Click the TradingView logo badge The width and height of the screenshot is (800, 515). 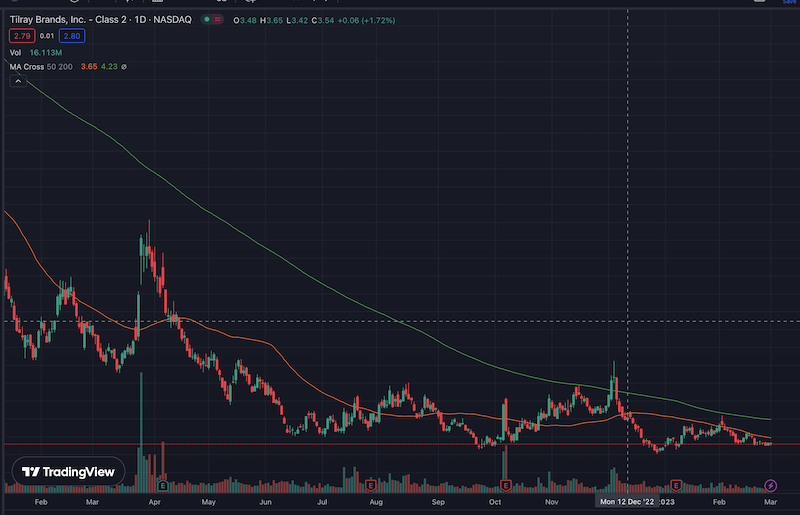tap(68, 472)
